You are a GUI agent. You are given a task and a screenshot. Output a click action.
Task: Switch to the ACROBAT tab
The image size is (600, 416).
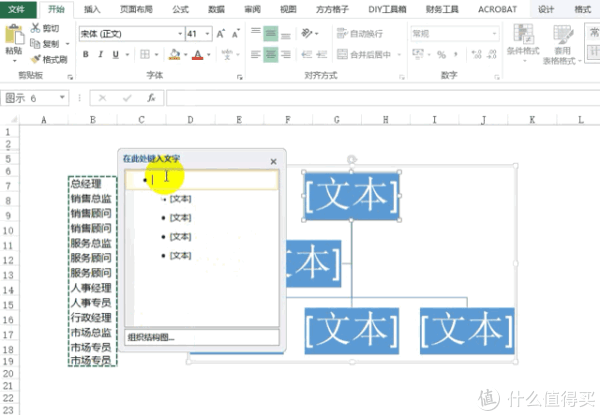pyautogui.click(x=497, y=9)
